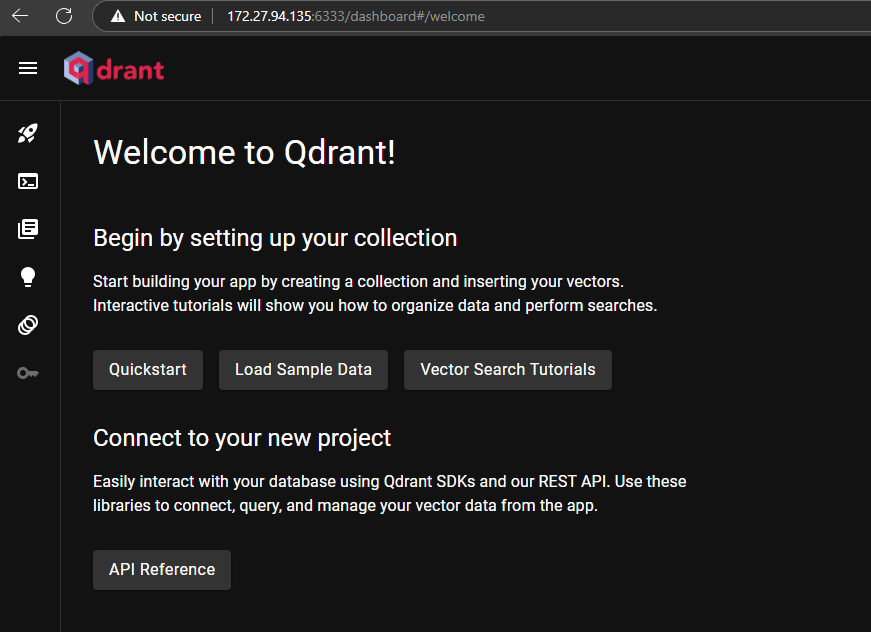Open the hamburger menu
The height and width of the screenshot is (632, 871).
pos(28,68)
